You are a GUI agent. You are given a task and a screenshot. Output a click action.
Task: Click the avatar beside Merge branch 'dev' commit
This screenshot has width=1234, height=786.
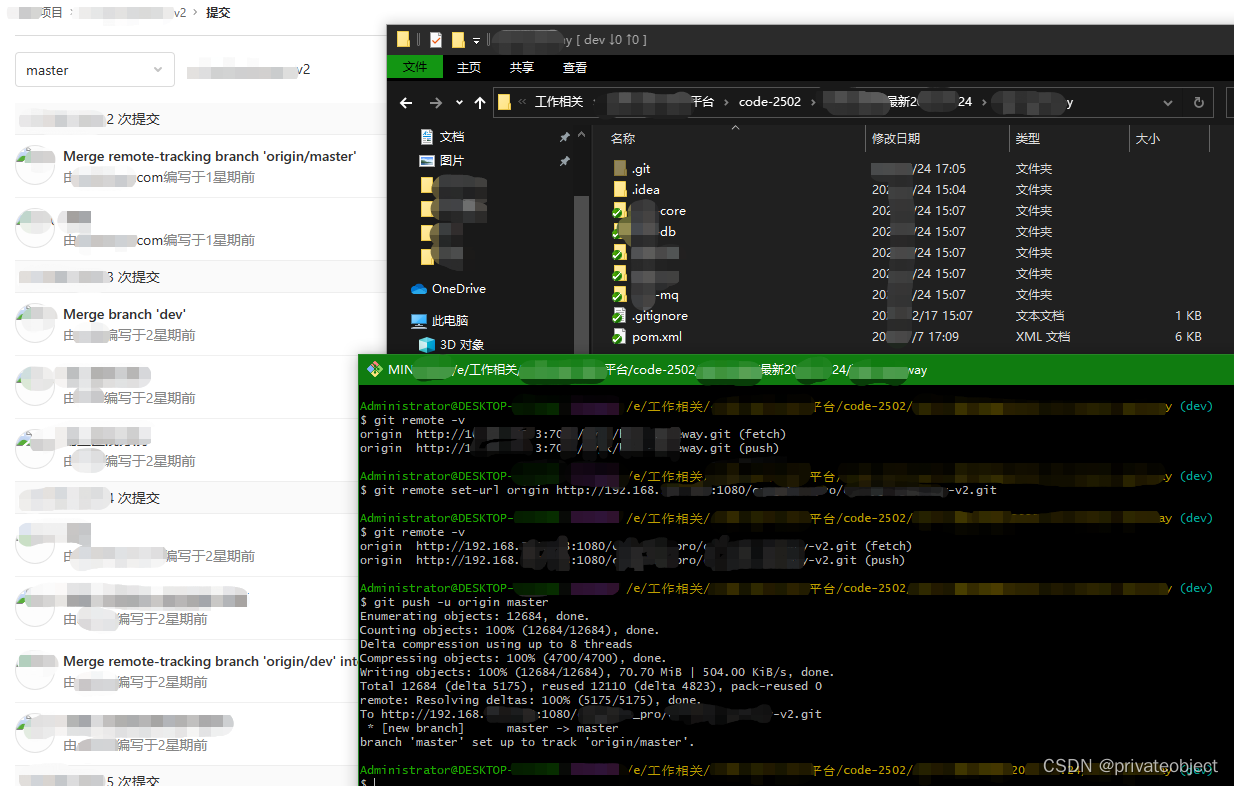35,324
